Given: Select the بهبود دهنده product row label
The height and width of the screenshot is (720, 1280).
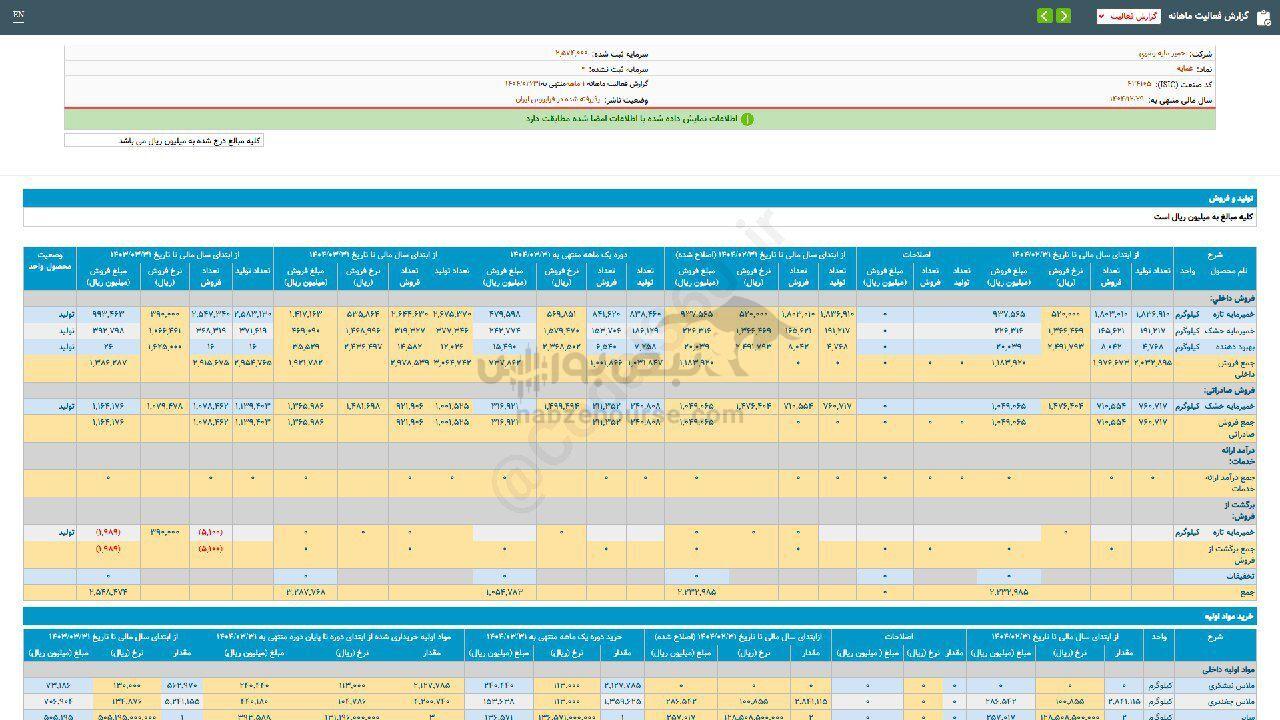Looking at the screenshot, I should click(1234, 346).
